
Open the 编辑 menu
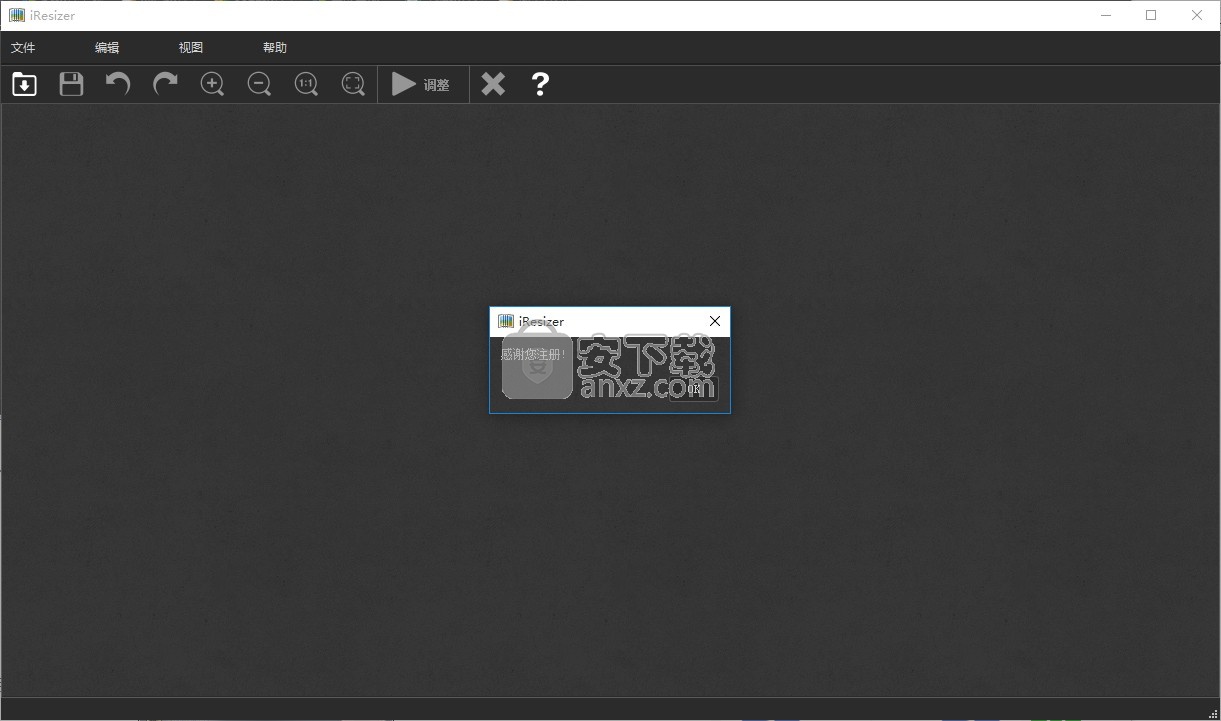pyautogui.click(x=107, y=48)
